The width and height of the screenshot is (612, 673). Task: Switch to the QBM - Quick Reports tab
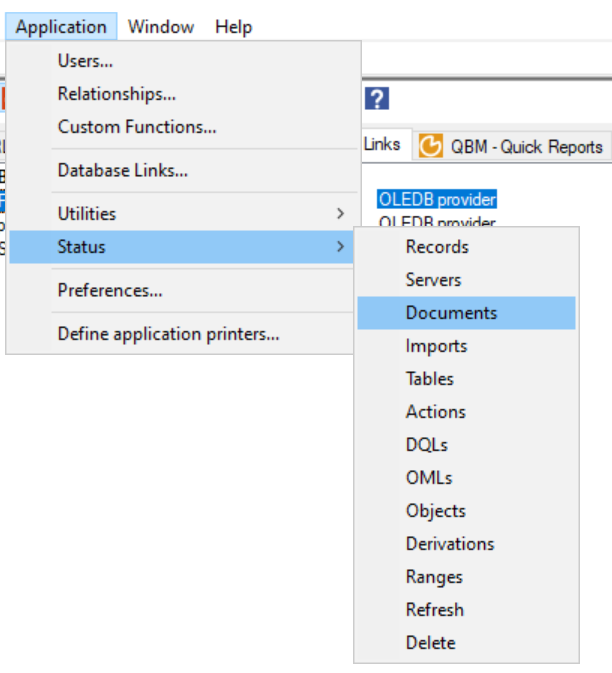(526, 147)
